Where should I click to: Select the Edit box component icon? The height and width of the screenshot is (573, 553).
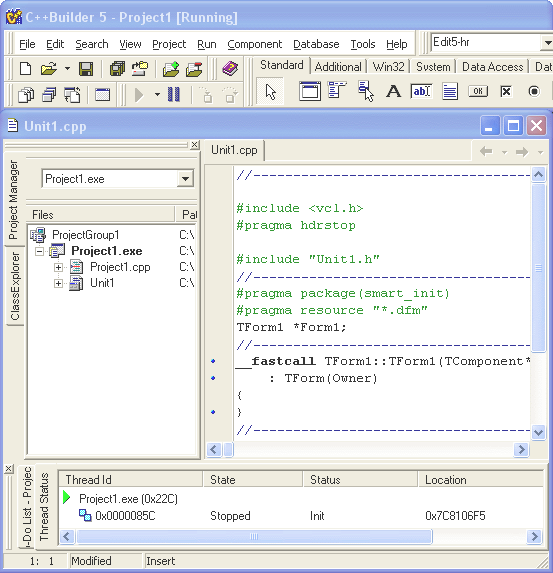(421, 91)
